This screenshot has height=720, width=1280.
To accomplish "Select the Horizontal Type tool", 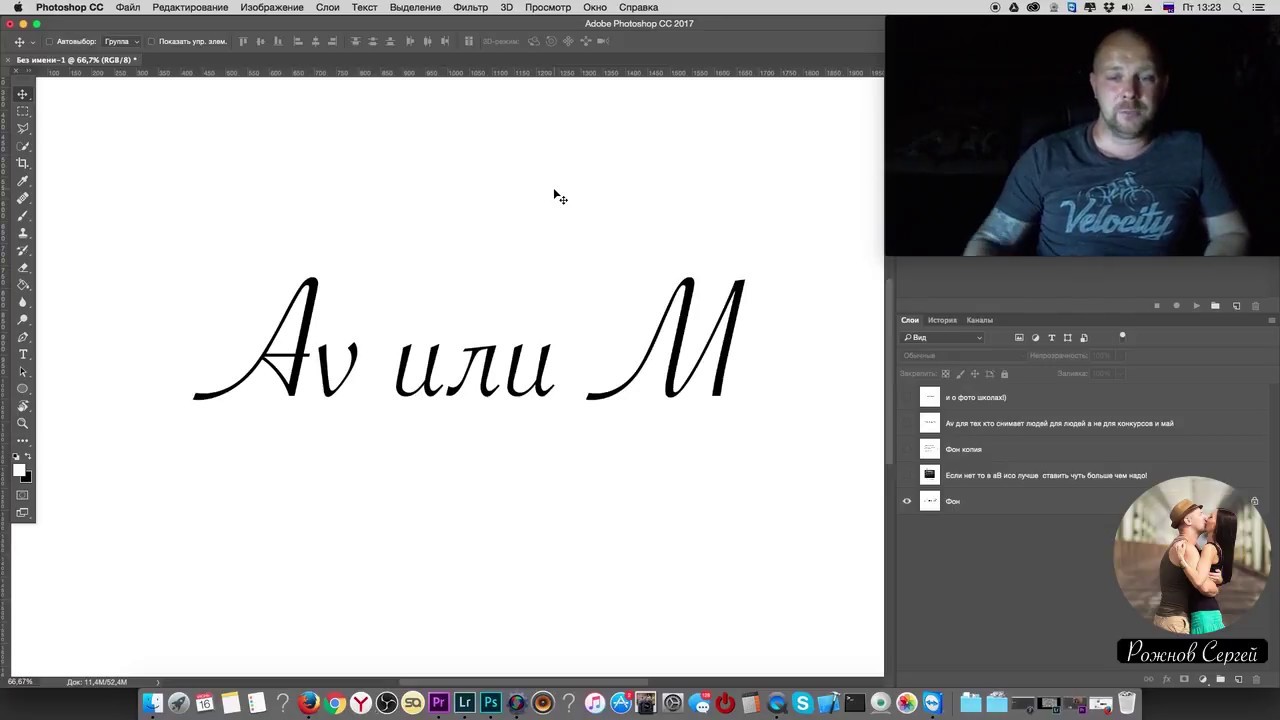I will coord(22,354).
